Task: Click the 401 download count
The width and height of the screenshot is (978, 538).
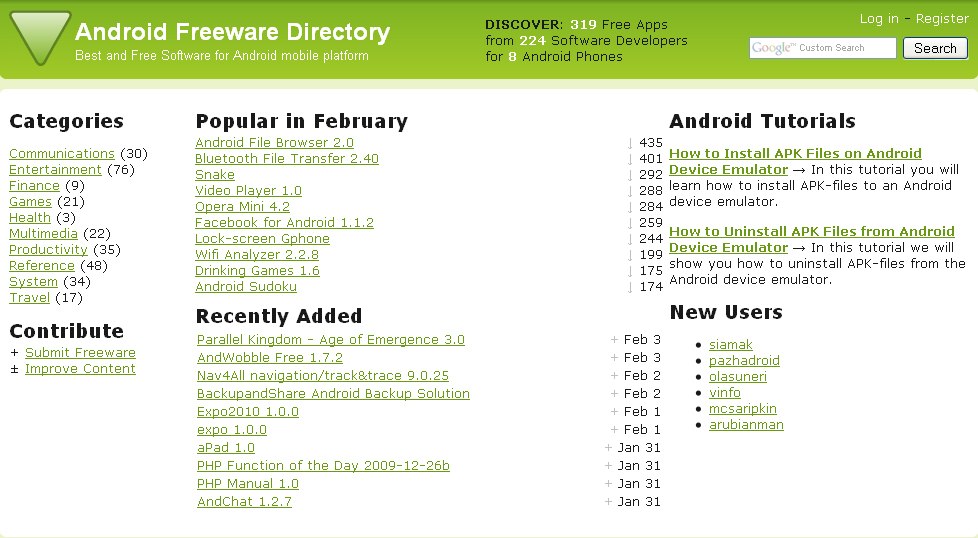Action: (651, 159)
